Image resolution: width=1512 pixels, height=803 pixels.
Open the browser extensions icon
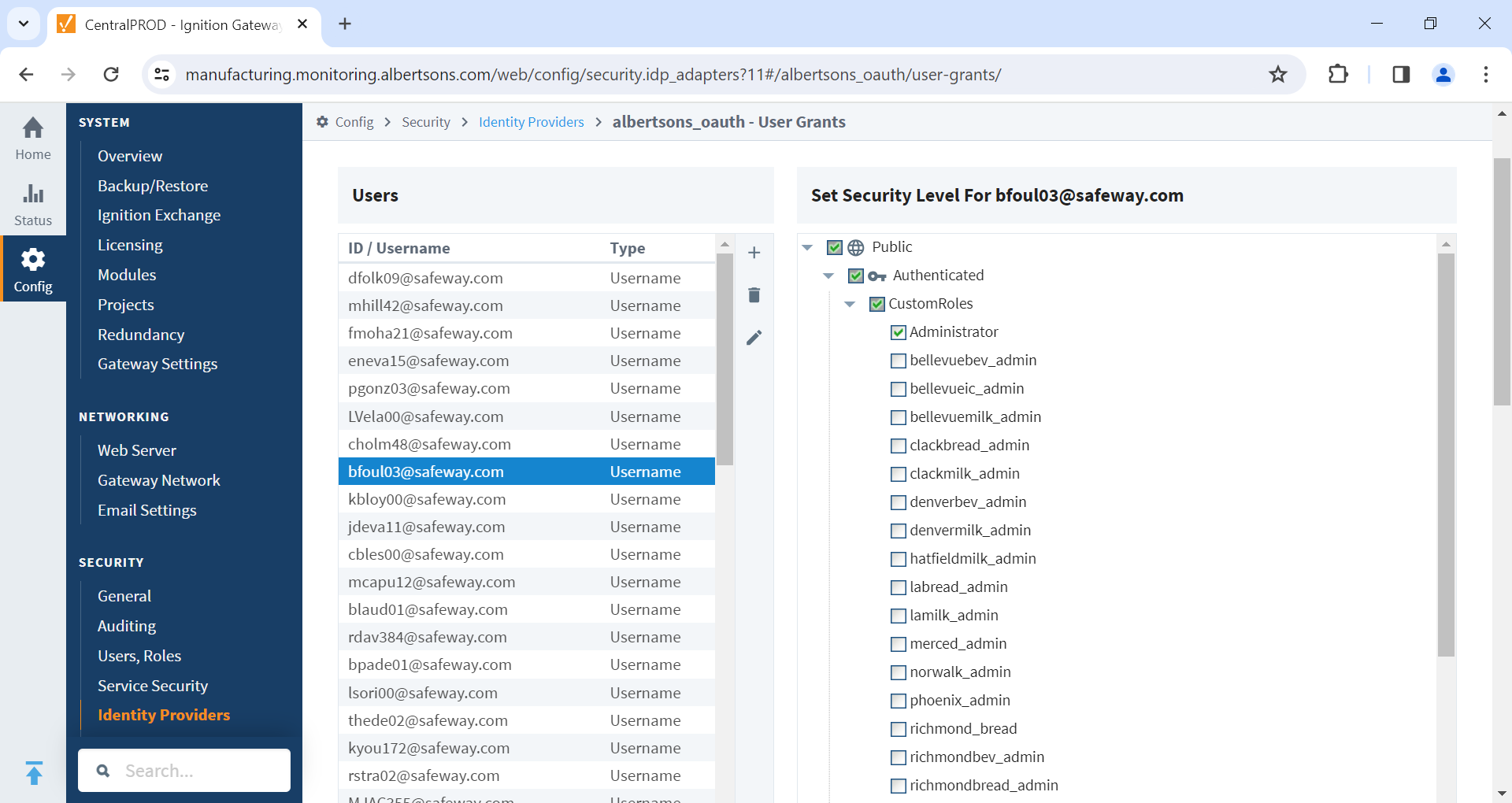click(x=1338, y=74)
